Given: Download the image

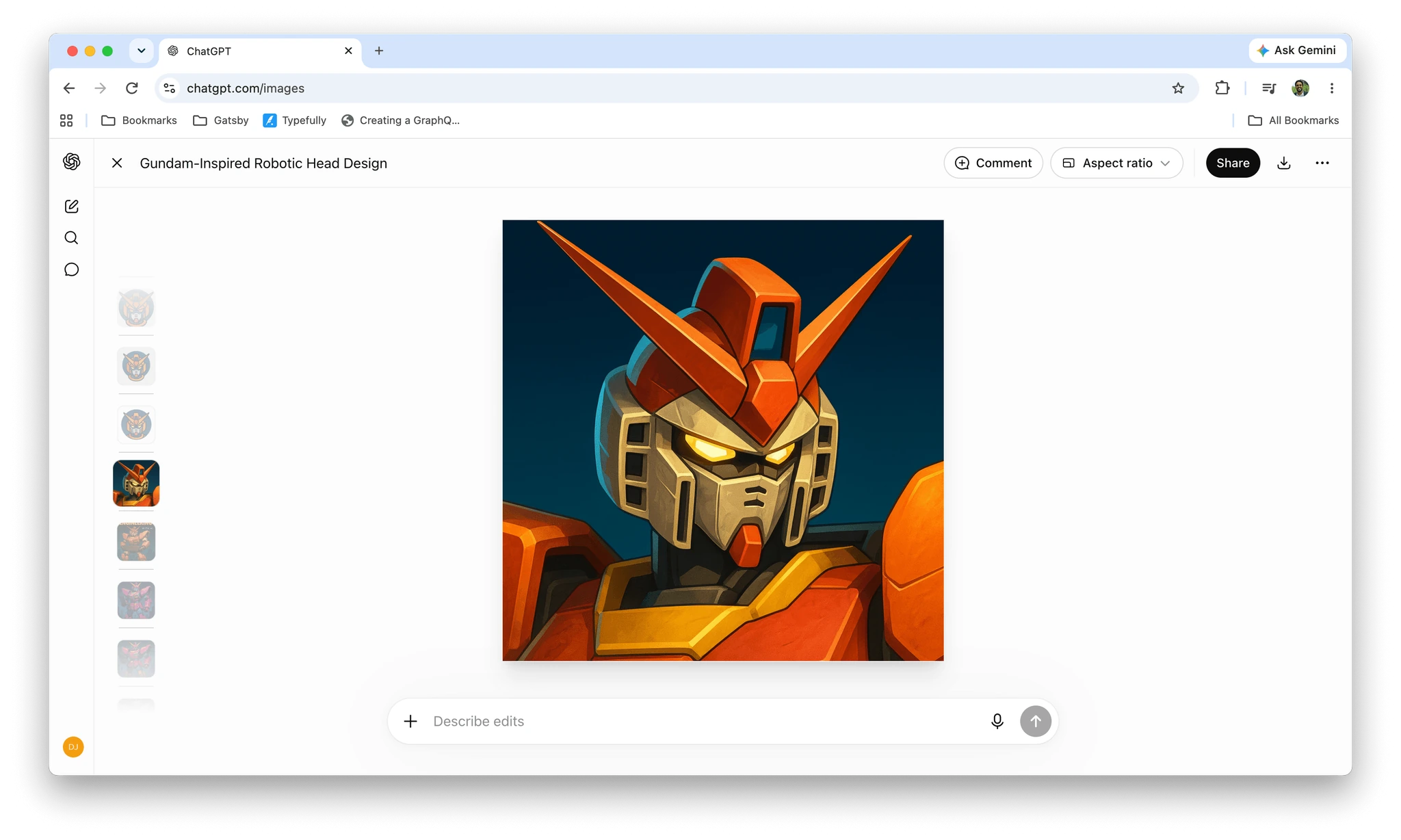Looking at the screenshot, I should 1284,163.
